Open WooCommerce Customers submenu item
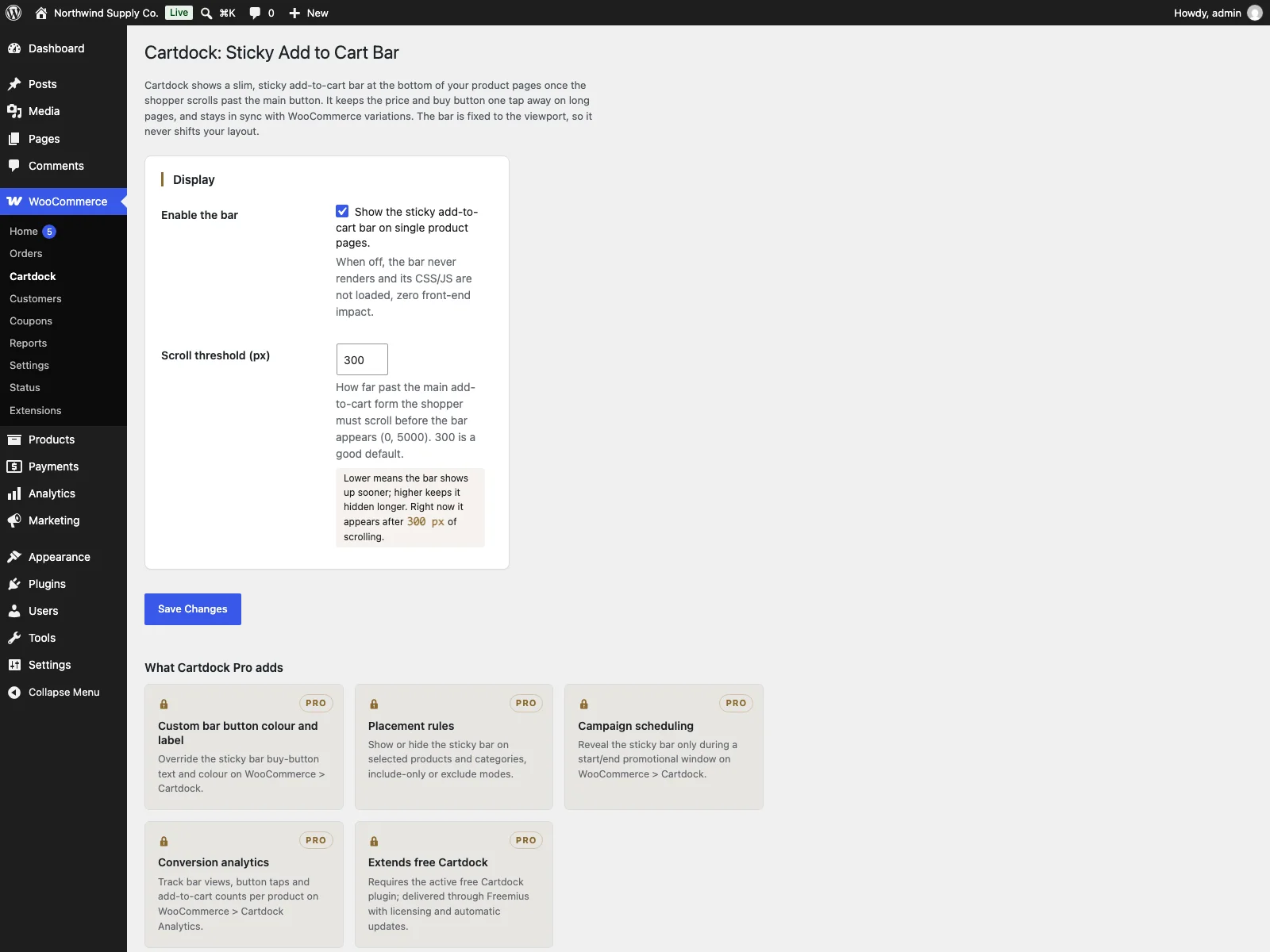Screen dimensions: 1270x952 coord(36,299)
